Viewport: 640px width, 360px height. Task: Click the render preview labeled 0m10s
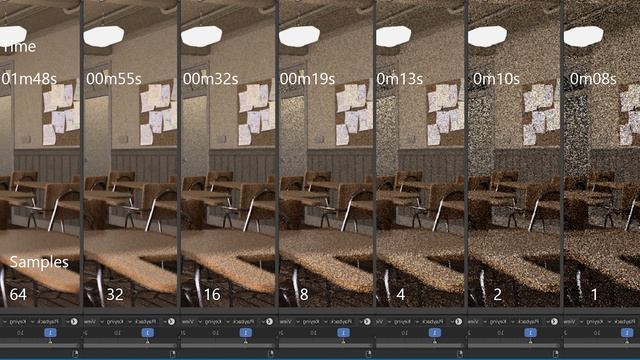[514, 153]
